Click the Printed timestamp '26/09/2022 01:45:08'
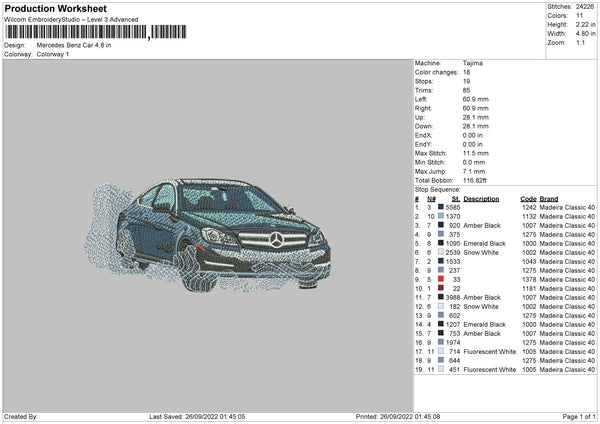Viewport: 600px width, 424px height. click(410, 416)
